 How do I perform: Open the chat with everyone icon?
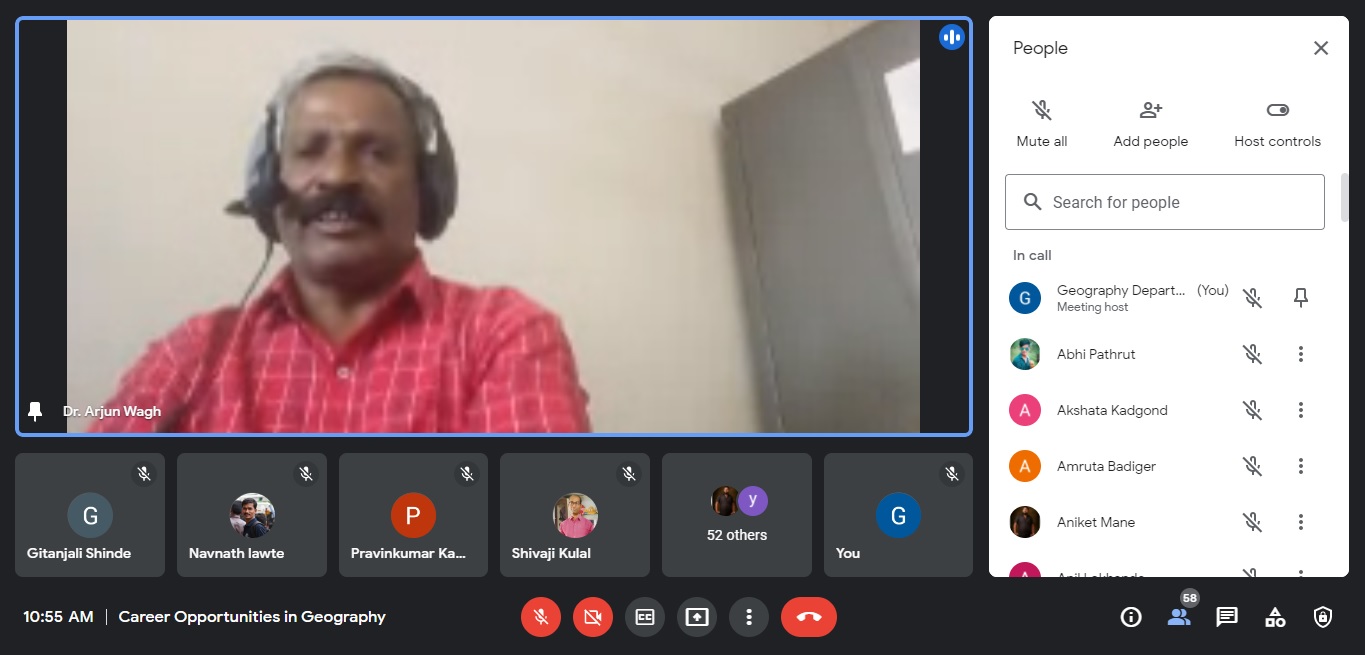pos(1227,617)
